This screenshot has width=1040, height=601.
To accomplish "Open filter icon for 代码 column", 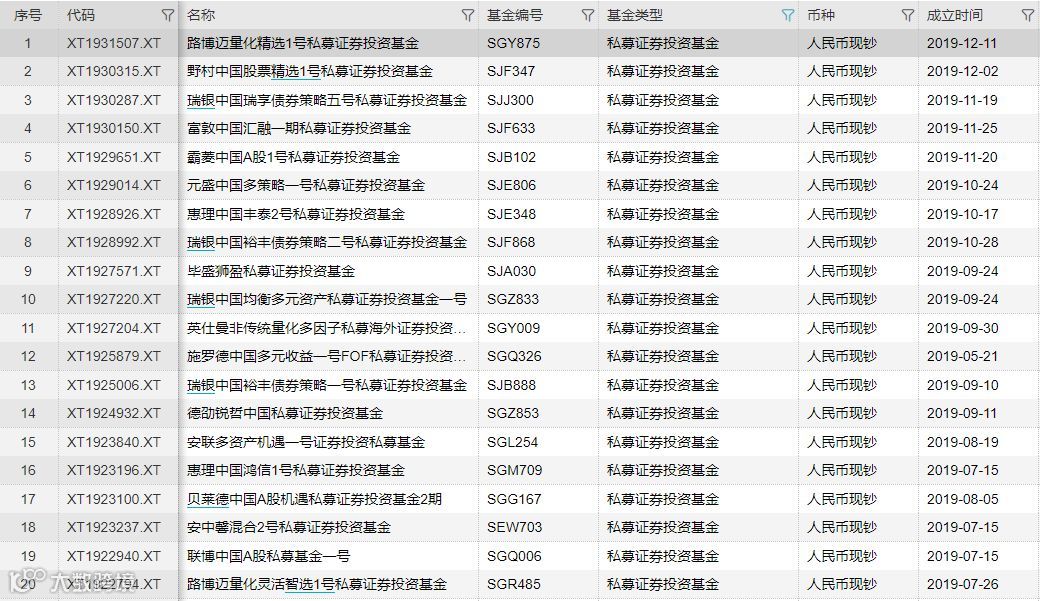I will point(168,15).
